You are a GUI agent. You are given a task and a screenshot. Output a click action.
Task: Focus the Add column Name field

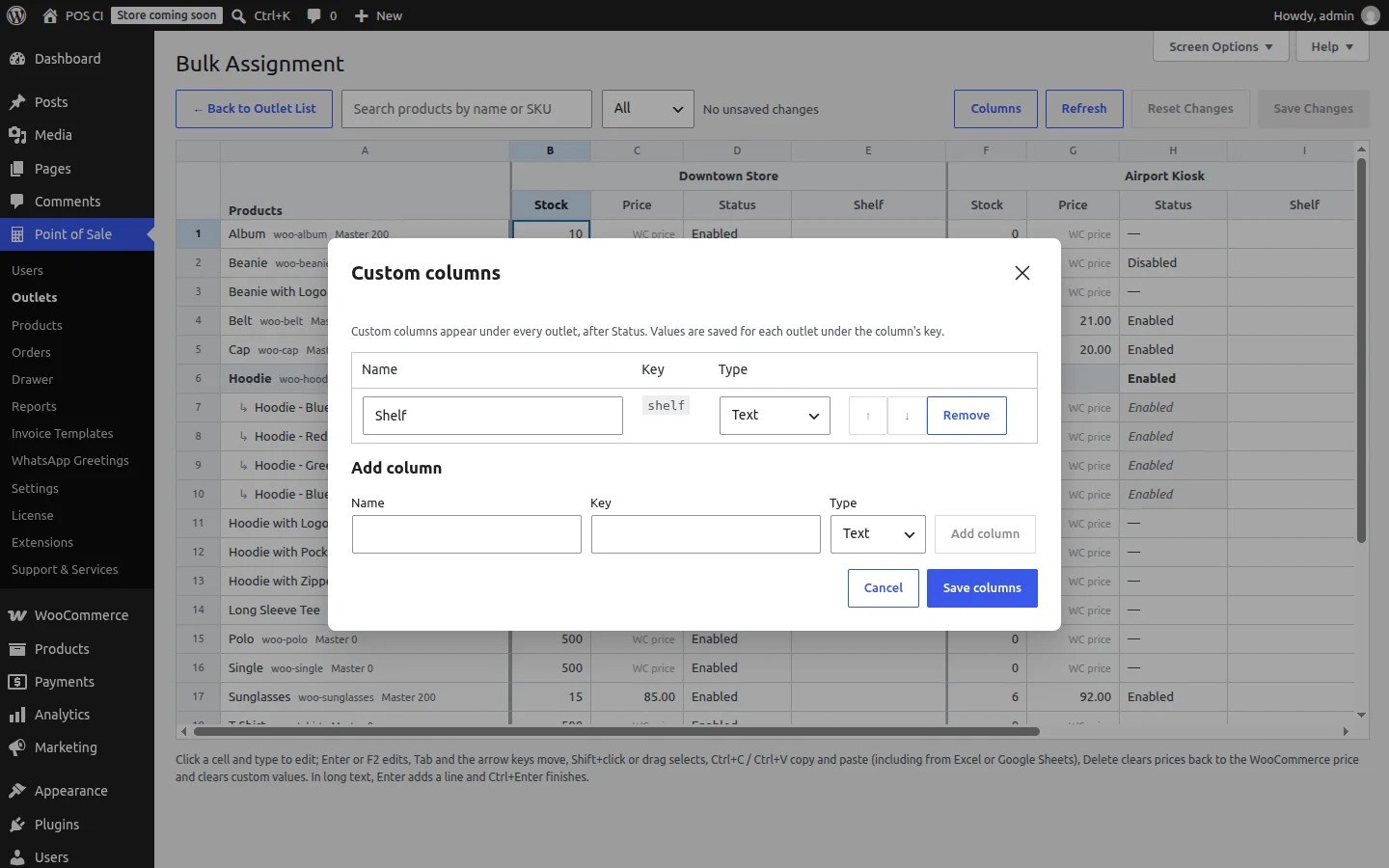coord(467,534)
